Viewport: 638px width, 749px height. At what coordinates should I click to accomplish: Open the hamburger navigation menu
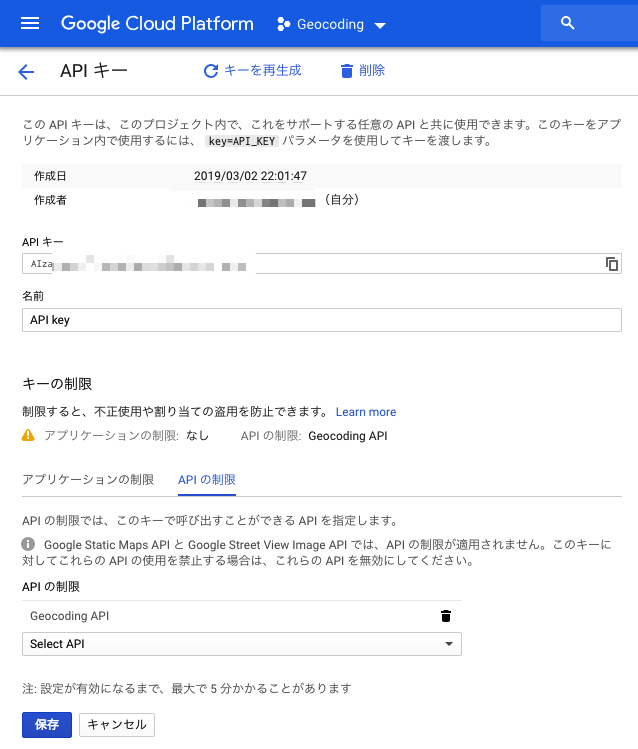pos(30,23)
